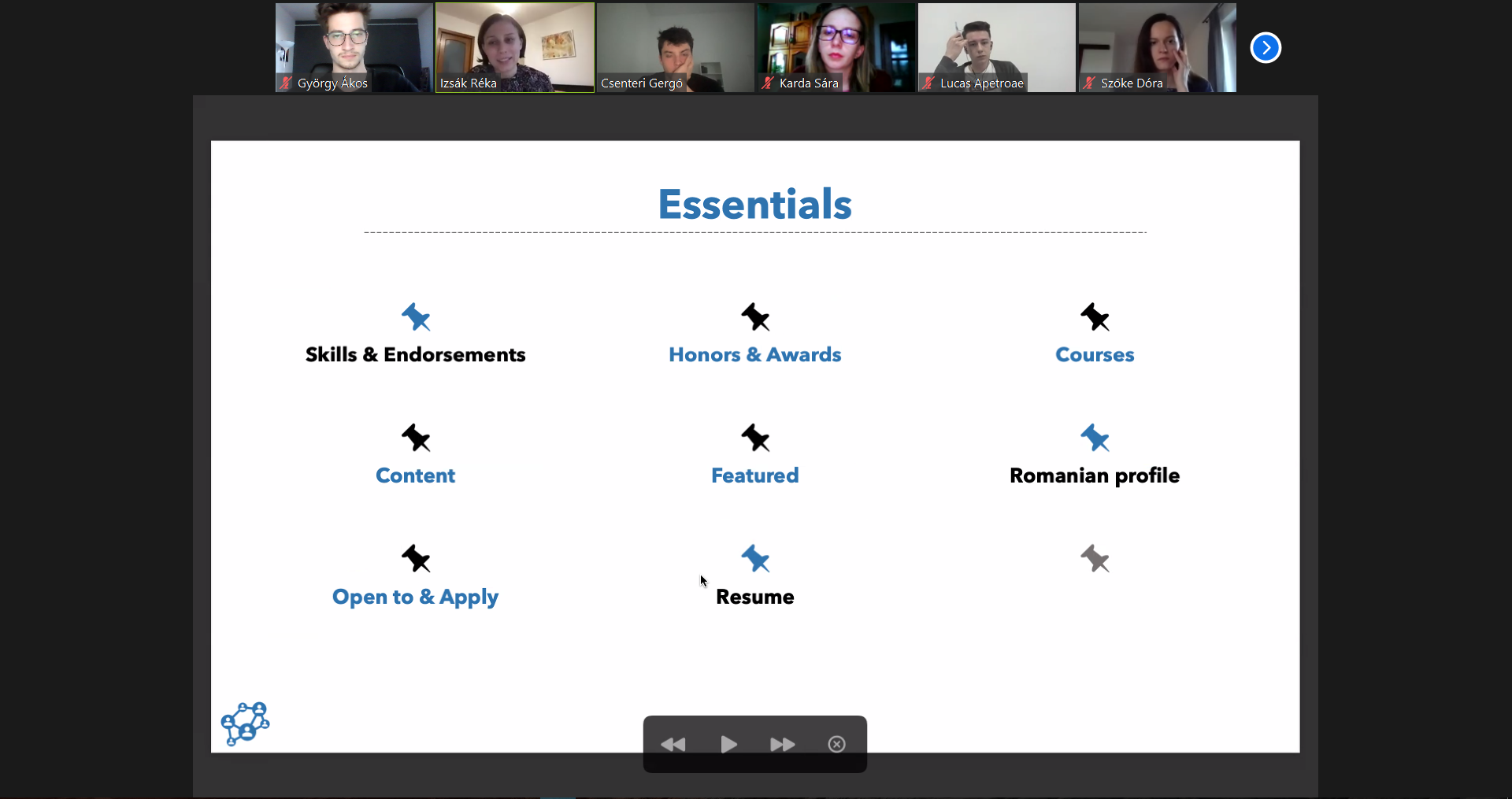Click the pin icon above Courses
This screenshot has height=799, width=1512.
coord(1095,317)
